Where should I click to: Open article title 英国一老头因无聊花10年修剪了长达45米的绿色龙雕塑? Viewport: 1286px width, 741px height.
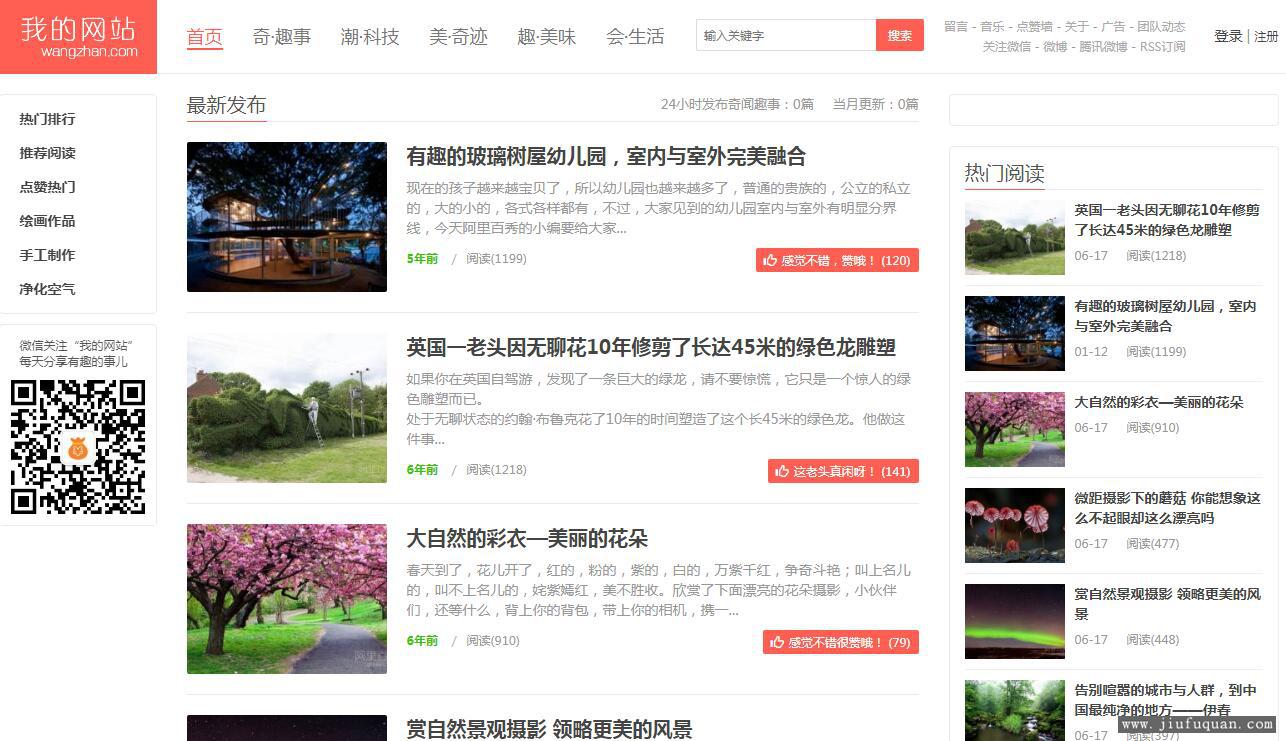click(x=651, y=347)
